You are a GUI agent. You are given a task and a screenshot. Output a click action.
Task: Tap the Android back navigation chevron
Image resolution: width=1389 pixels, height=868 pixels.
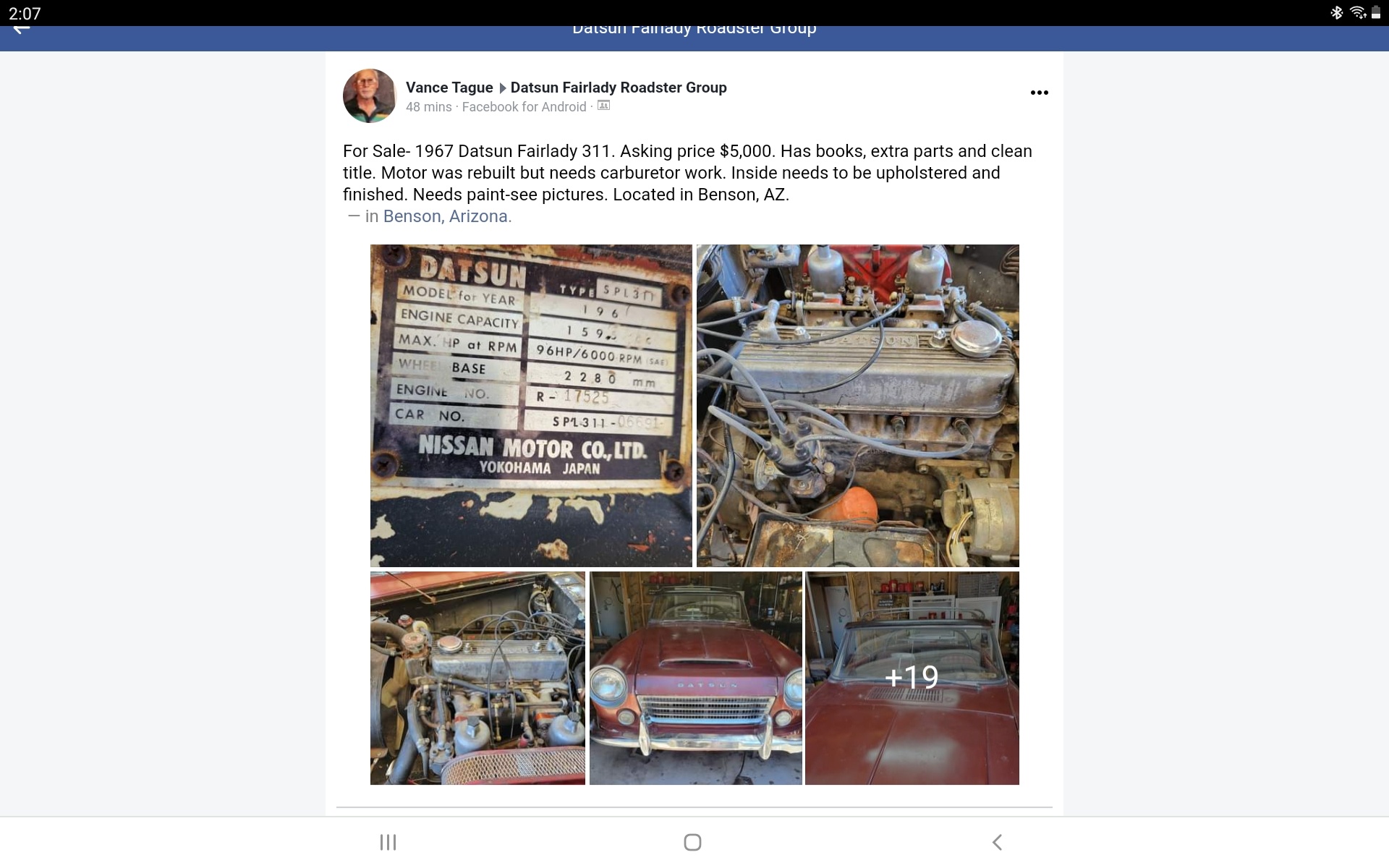(997, 842)
